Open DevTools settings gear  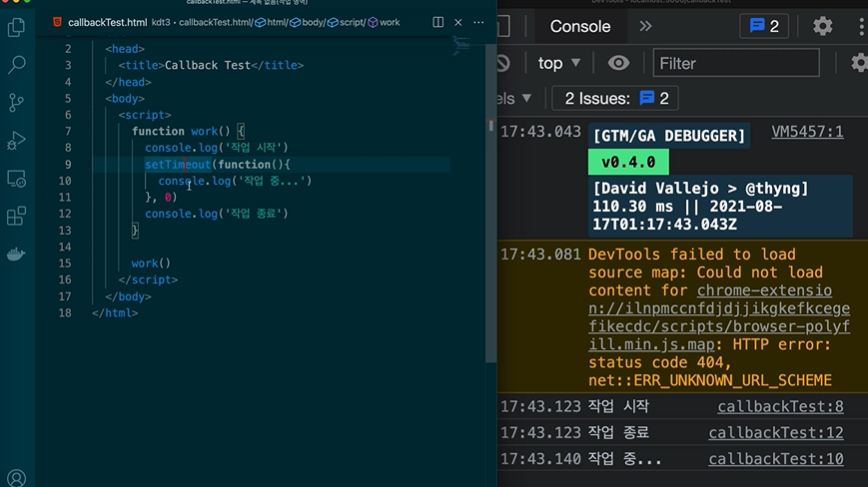[x=823, y=26]
